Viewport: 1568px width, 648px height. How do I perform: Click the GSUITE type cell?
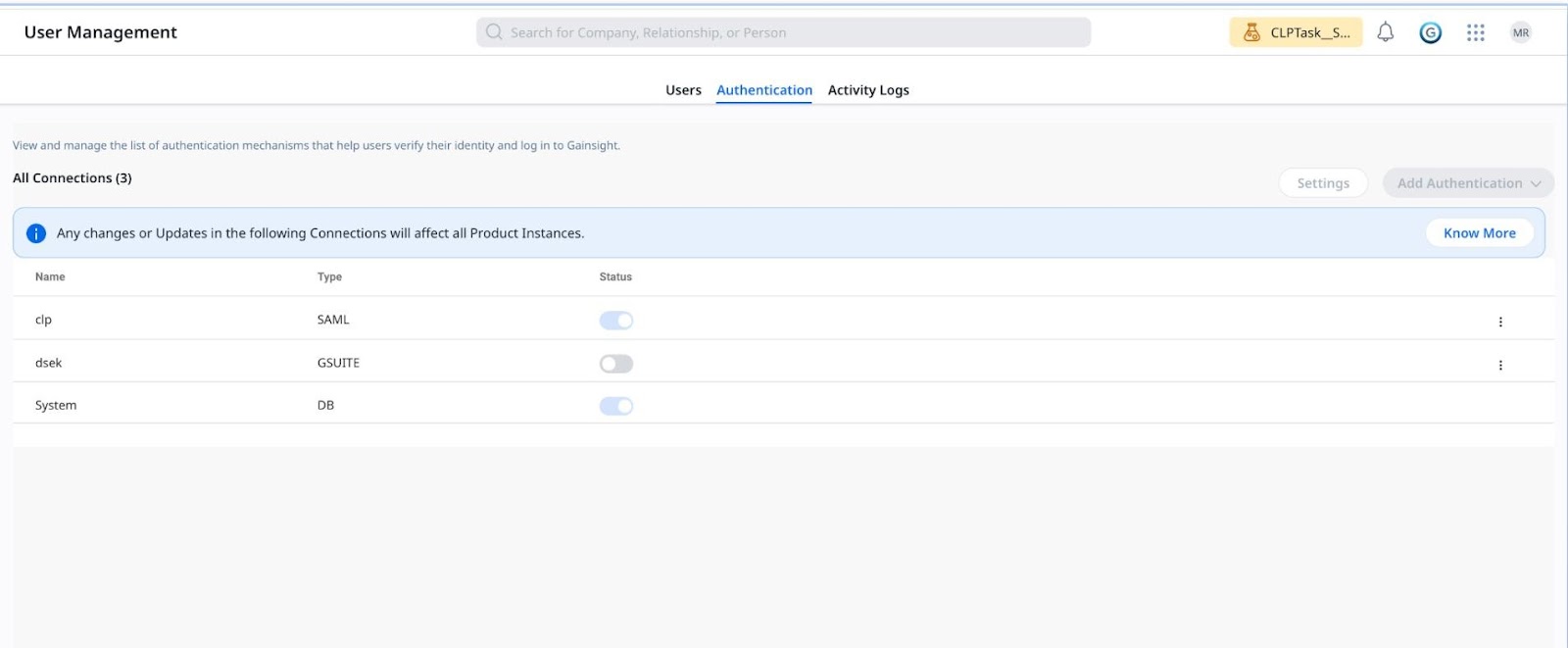click(x=338, y=363)
